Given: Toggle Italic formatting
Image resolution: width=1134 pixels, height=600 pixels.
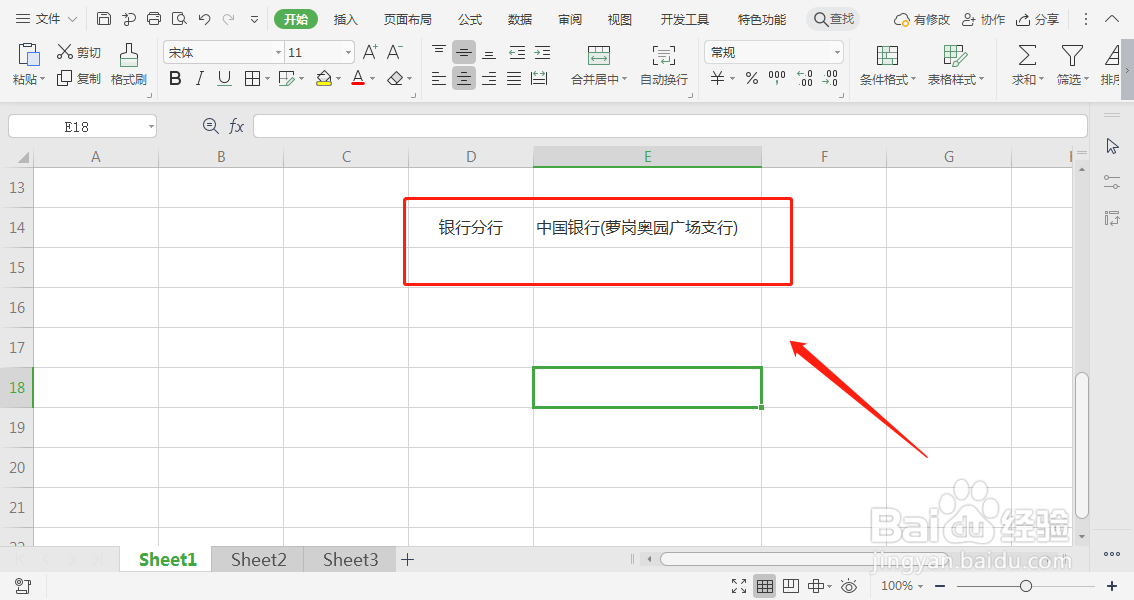Looking at the screenshot, I should [x=200, y=78].
